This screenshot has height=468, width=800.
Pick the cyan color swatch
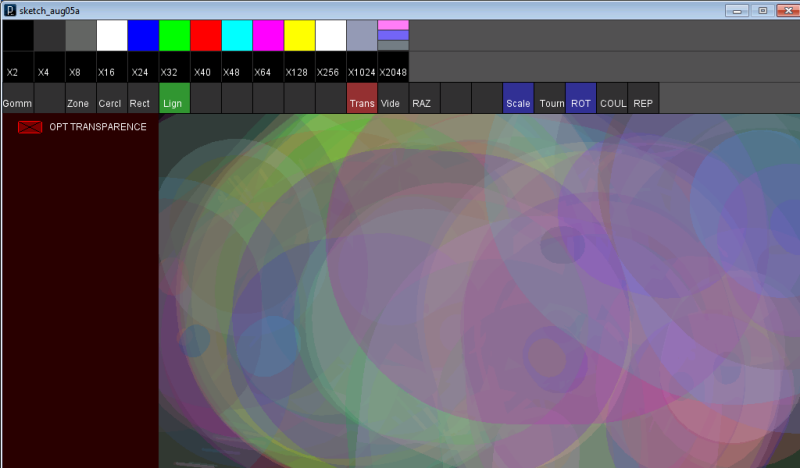(237, 36)
